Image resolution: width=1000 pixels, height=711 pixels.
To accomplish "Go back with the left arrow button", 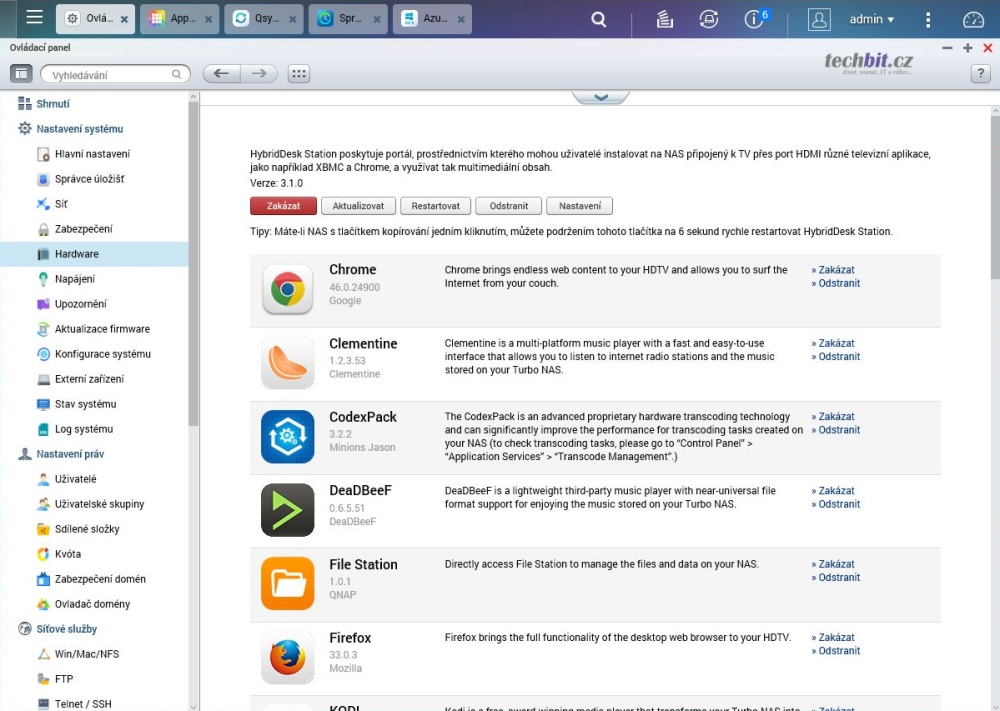I will [x=221, y=74].
